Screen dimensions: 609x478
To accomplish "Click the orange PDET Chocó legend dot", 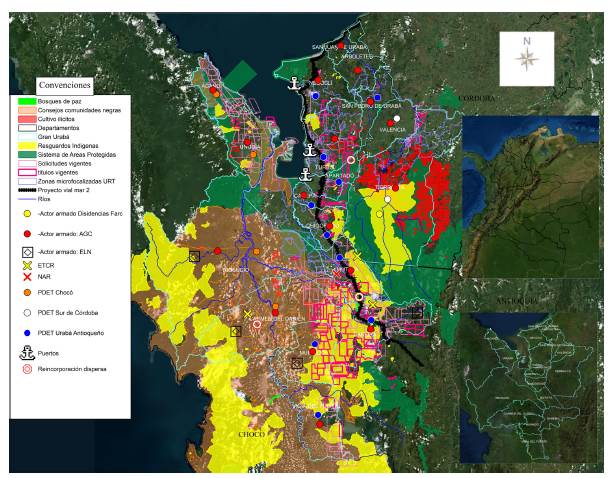I will (x=27, y=293).
